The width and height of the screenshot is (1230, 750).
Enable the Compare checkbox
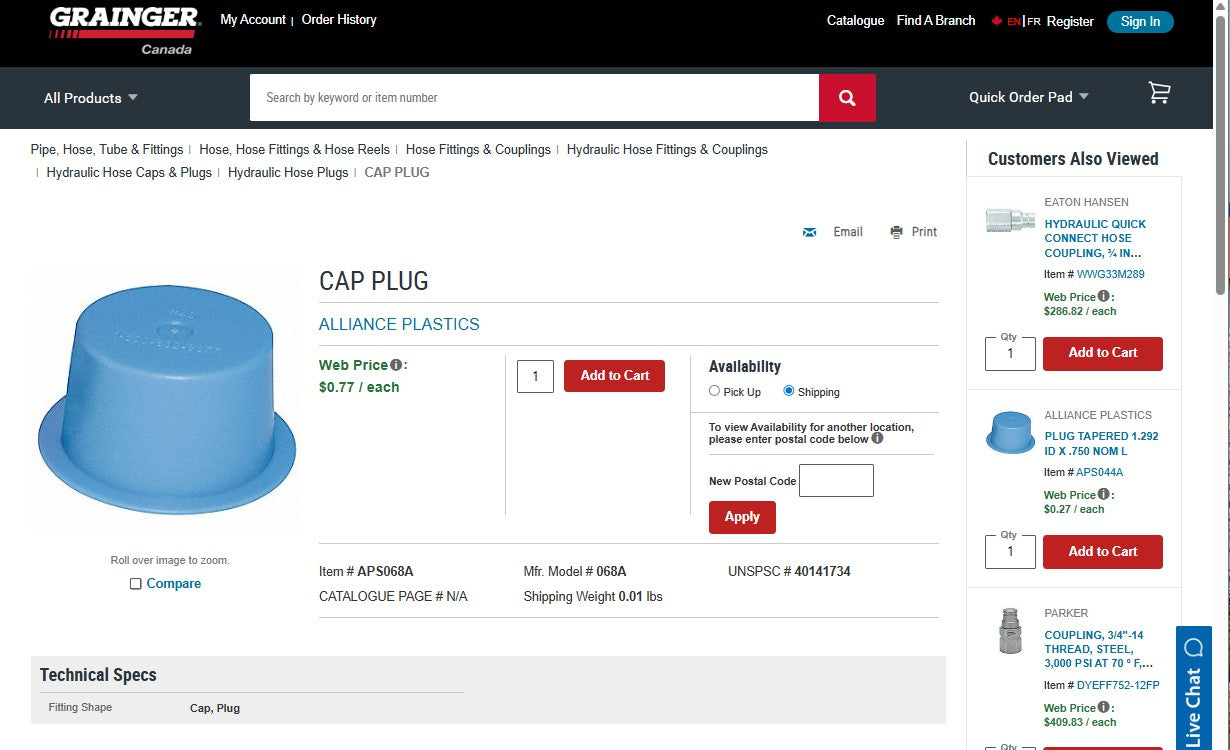coord(135,583)
